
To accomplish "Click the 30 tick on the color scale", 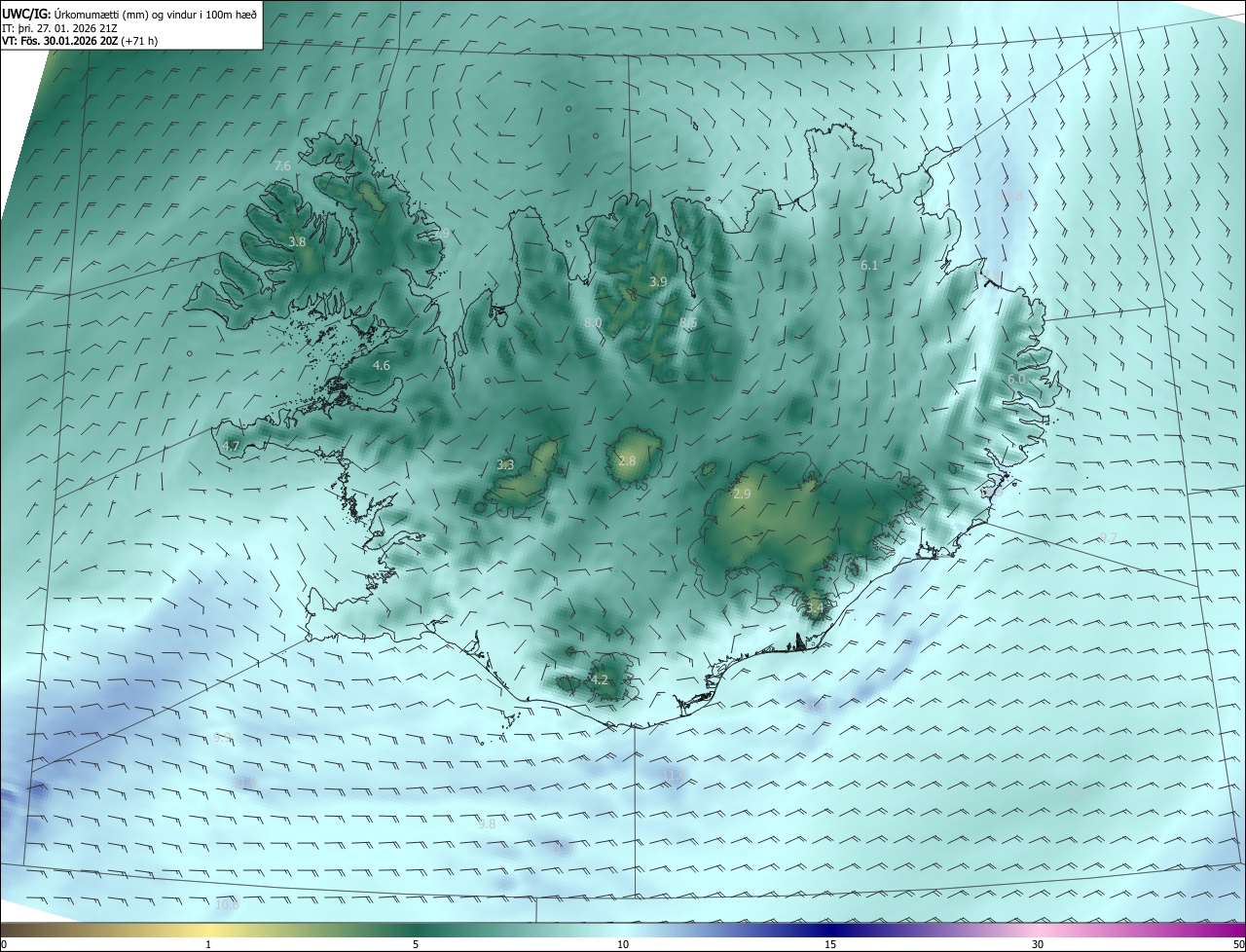I will [1038, 944].
